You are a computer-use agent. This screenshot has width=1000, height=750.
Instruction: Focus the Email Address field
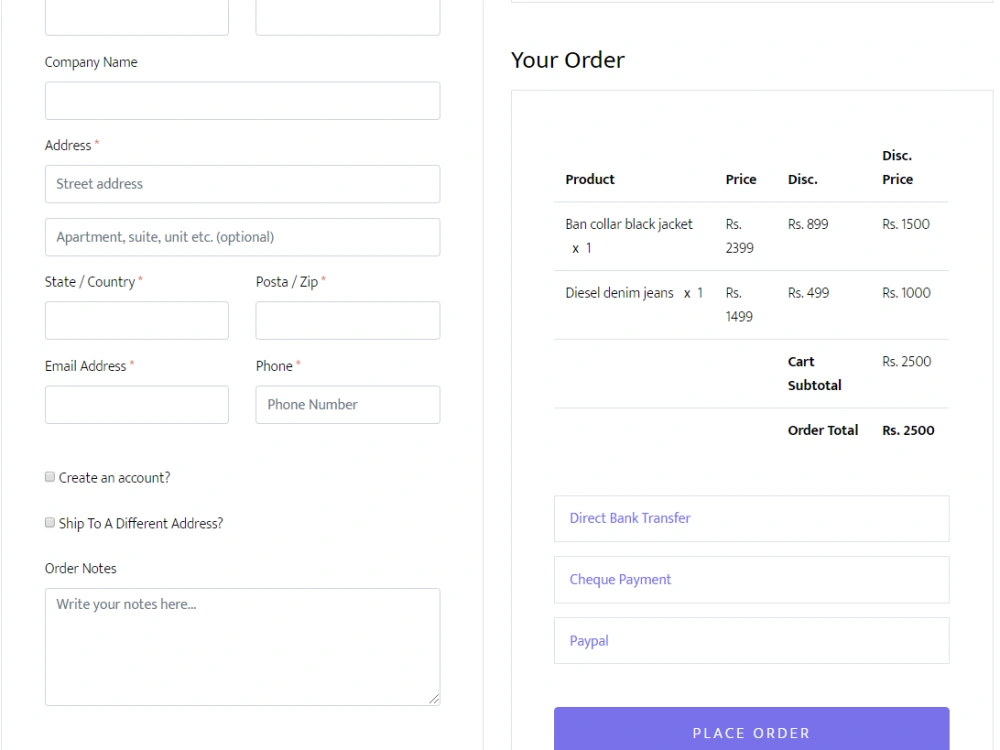(x=136, y=404)
